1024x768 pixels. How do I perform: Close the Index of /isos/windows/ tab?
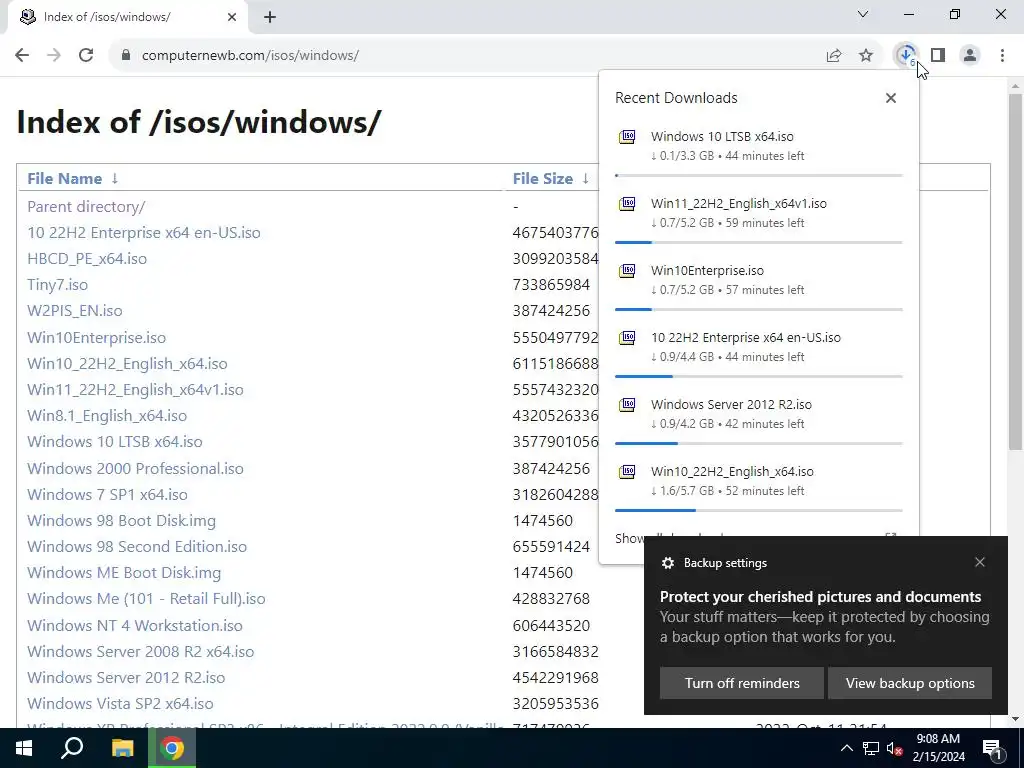point(232,17)
